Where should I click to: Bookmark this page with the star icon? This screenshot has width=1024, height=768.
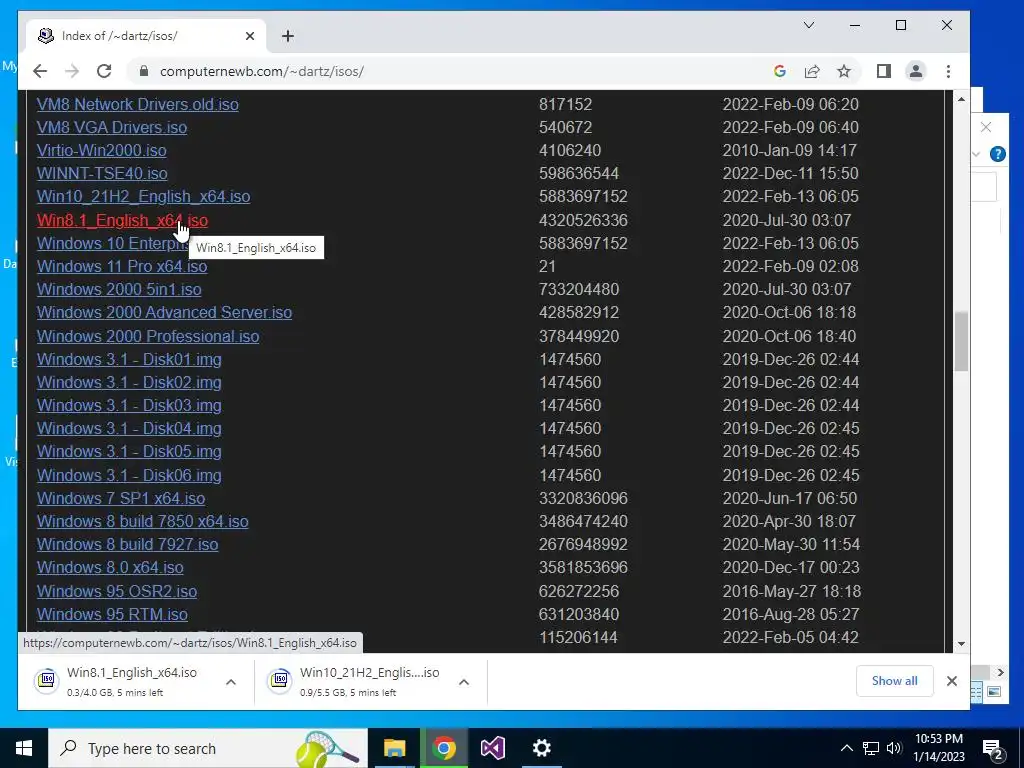844,71
